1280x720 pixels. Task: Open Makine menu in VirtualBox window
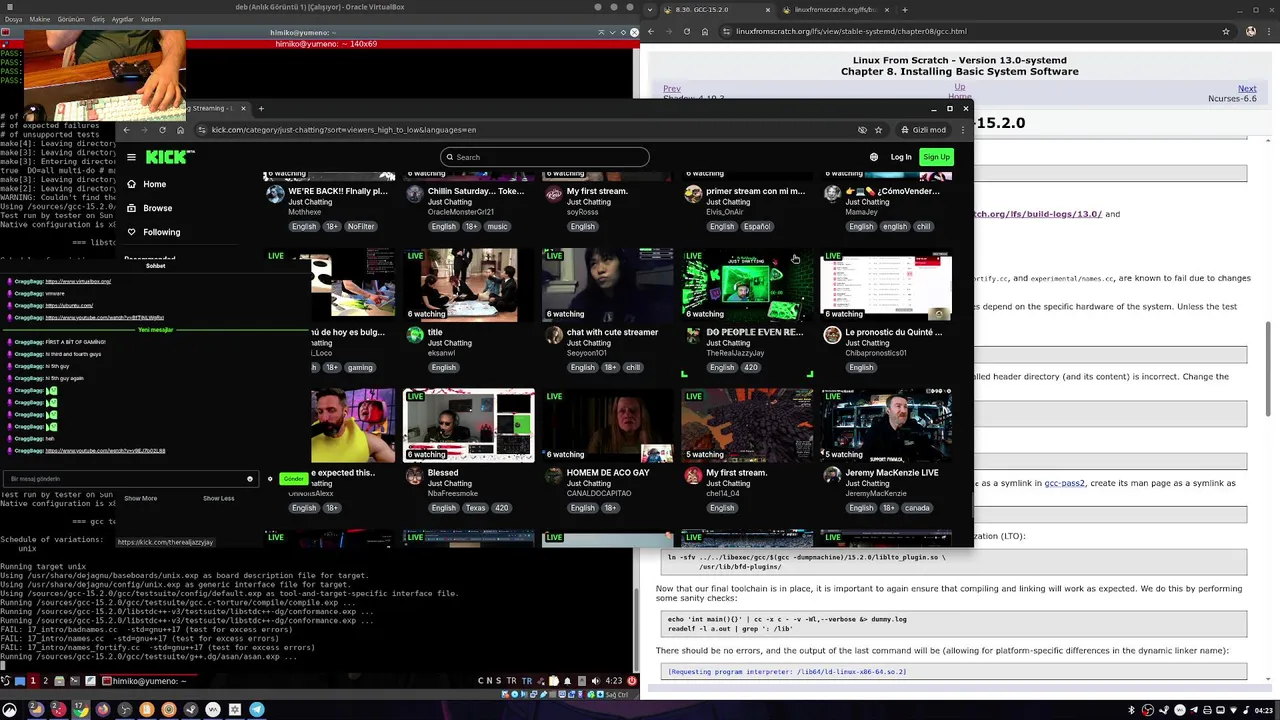pos(40,19)
